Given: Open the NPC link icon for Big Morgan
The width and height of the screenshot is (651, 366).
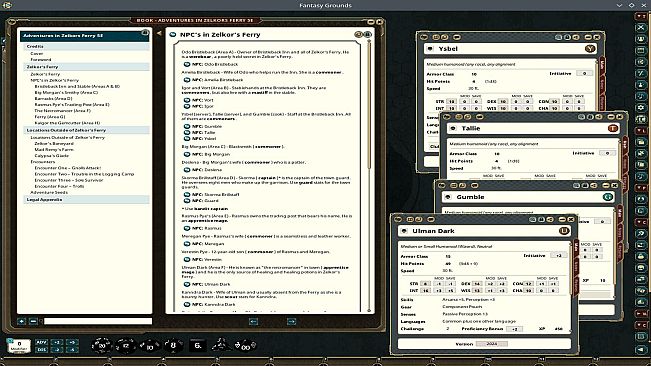Looking at the screenshot, I should (x=187, y=154).
